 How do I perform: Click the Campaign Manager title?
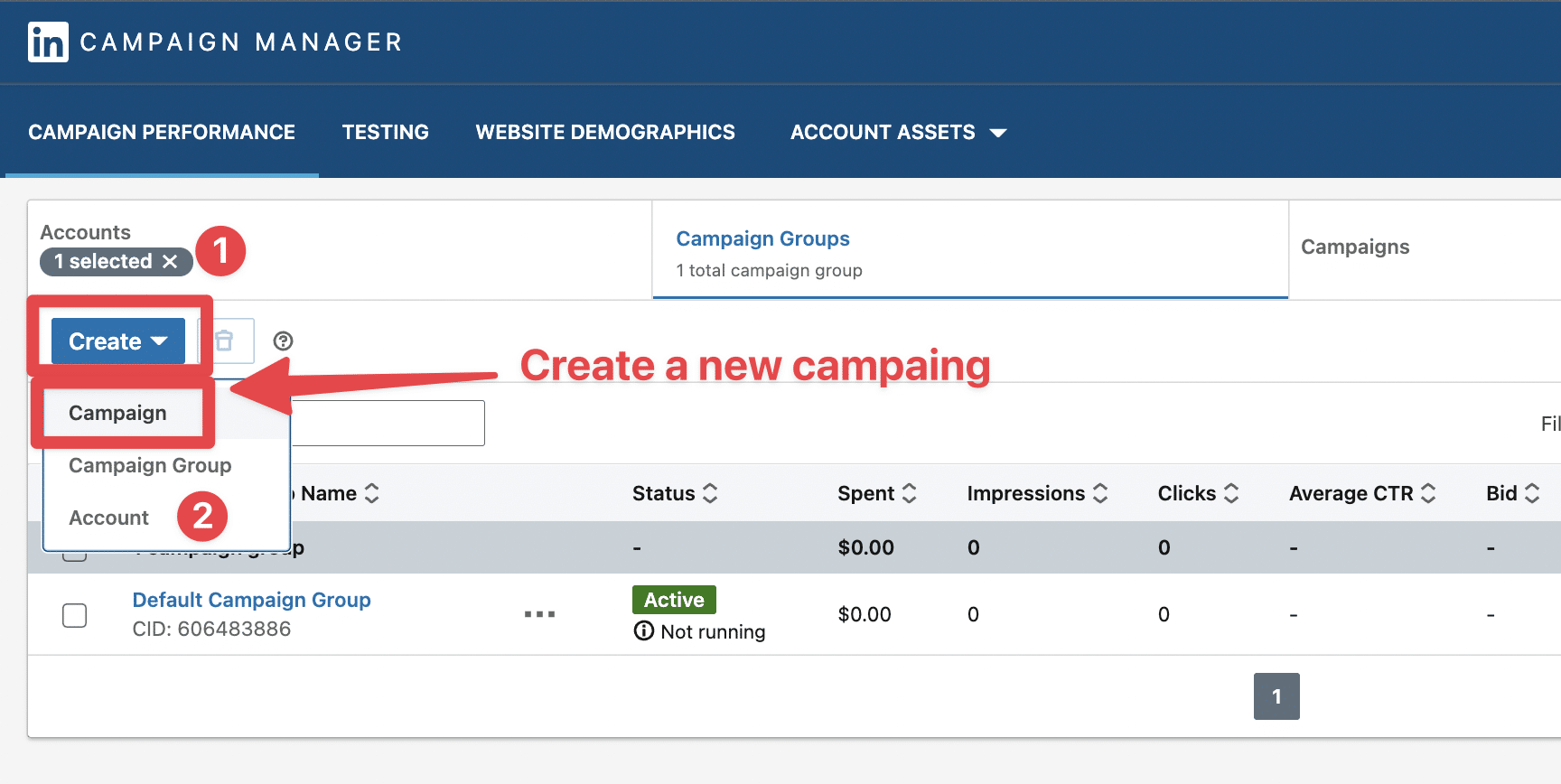pyautogui.click(x=241, y=42)
